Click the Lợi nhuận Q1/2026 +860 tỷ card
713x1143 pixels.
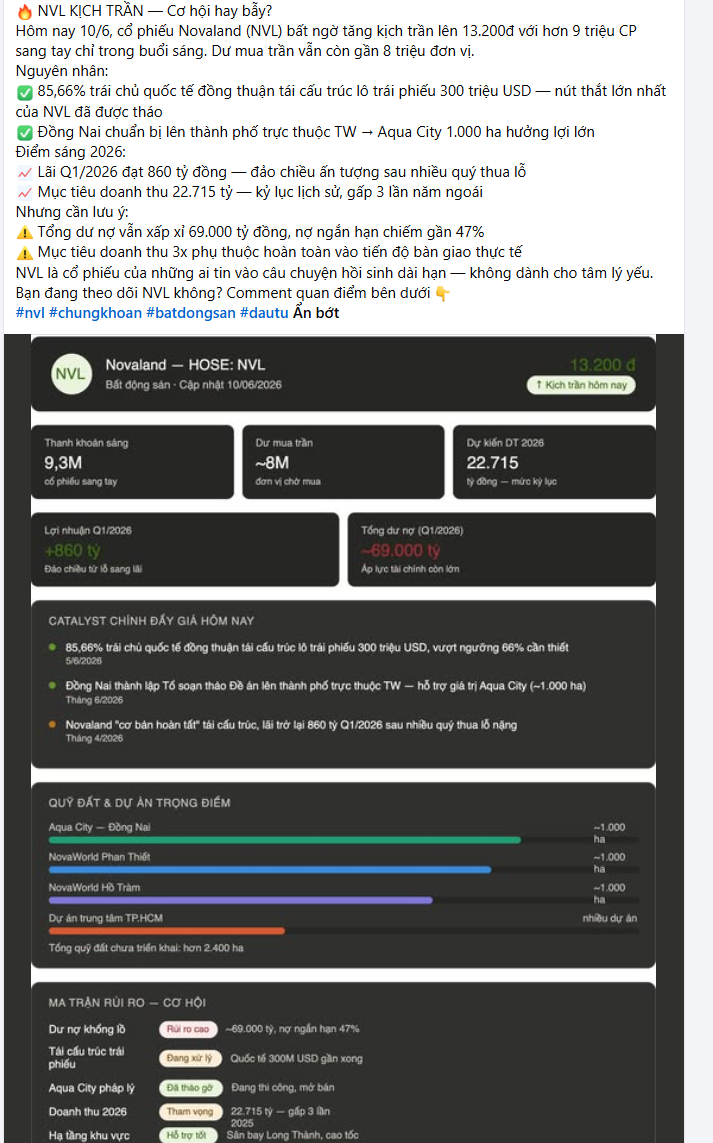[185, 550]
